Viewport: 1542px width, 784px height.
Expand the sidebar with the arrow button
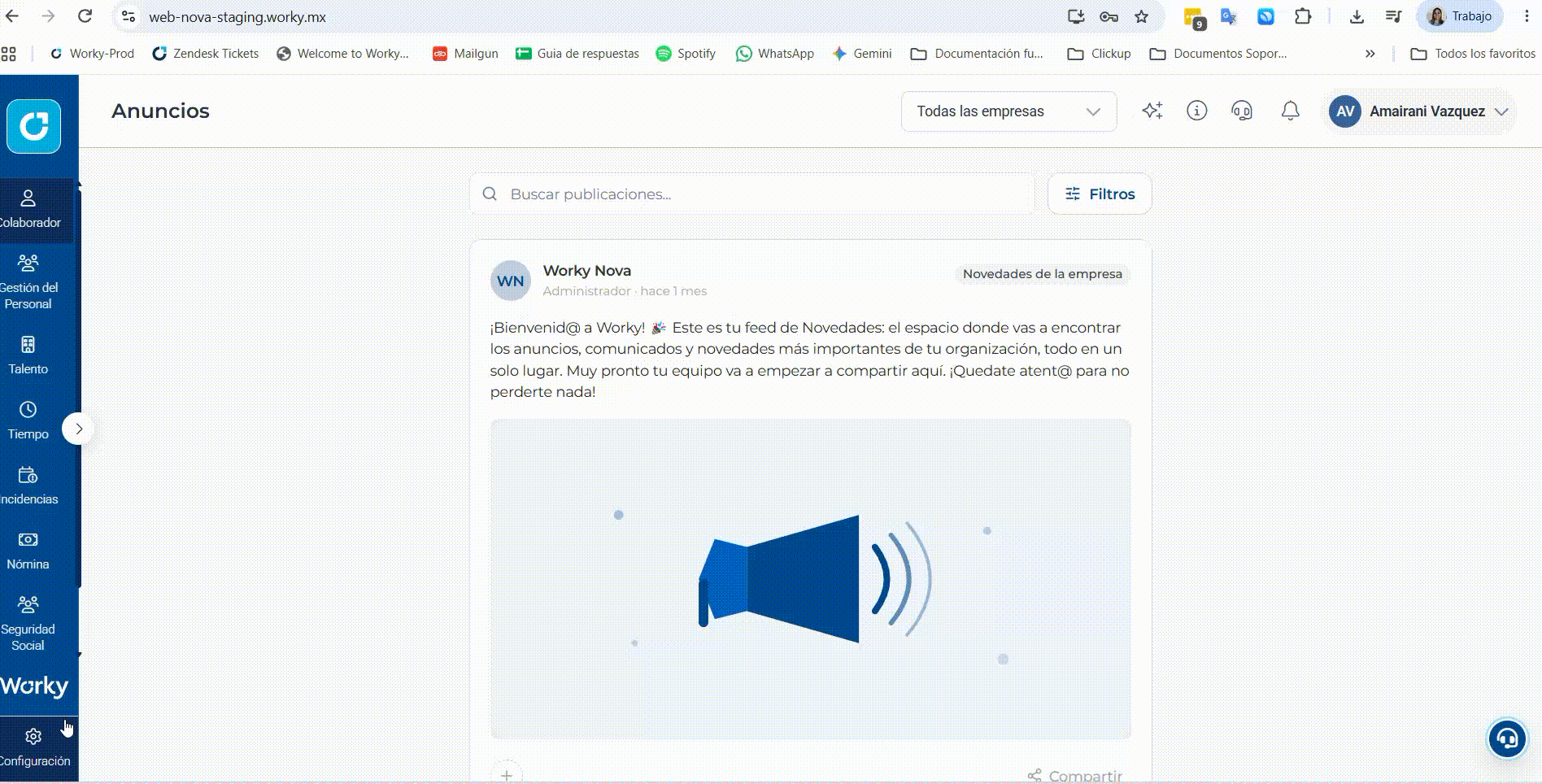(x=78, y=429)
